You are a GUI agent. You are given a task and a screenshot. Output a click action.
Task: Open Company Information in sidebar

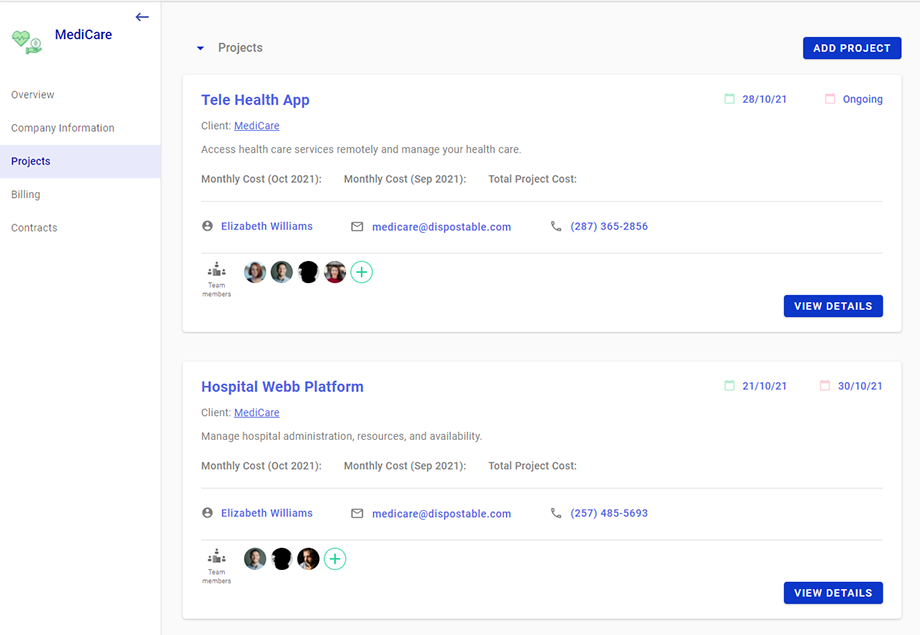[63, 128]
